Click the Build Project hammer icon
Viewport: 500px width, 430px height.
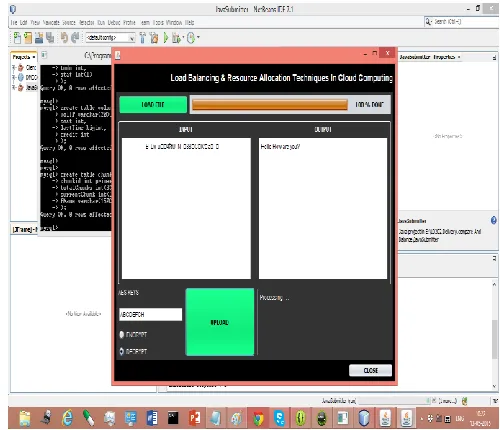tap(142, 38)
